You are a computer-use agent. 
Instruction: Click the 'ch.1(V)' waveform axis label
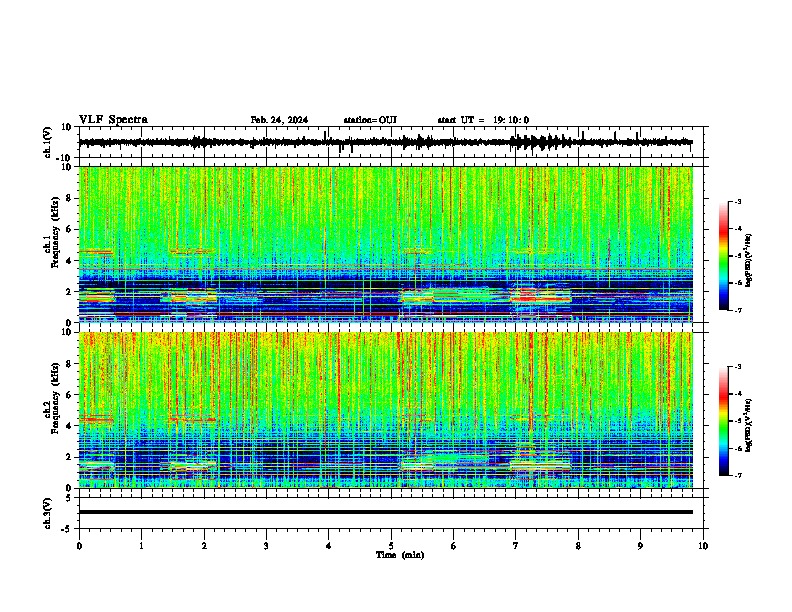click(48, 142)
